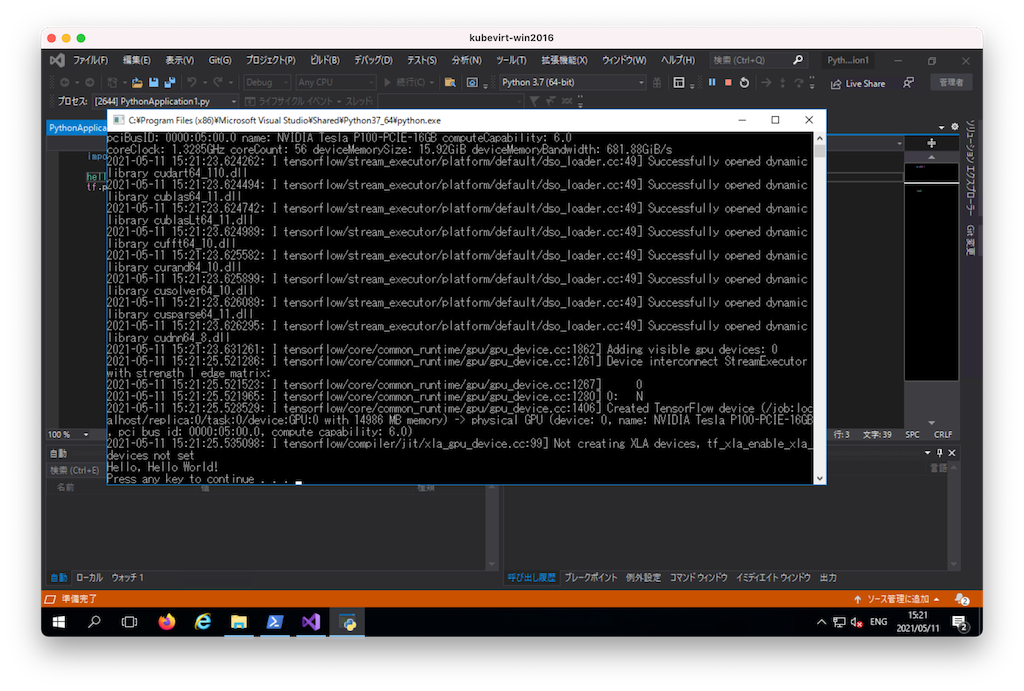Screen dimensions: 1024x691
Task: Open the 拡張機能(X) menu
Action: (x=564, y=60)
